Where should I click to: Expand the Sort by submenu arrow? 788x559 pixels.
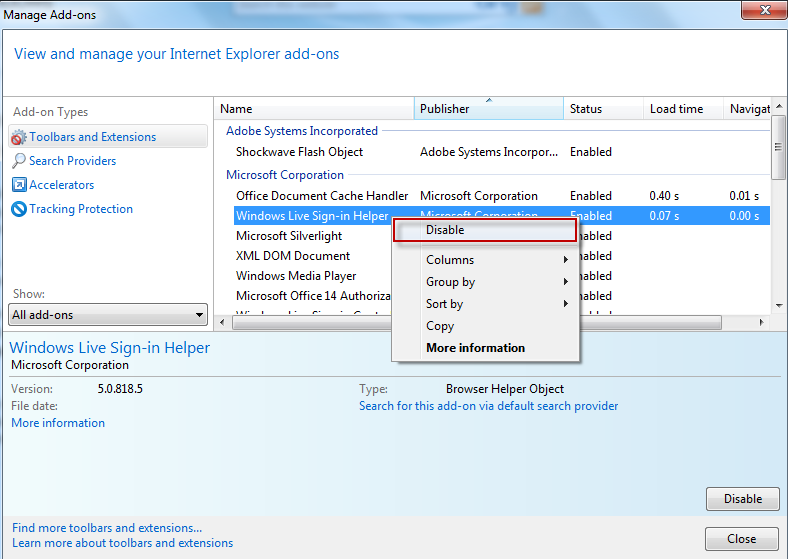pos(566,304)
